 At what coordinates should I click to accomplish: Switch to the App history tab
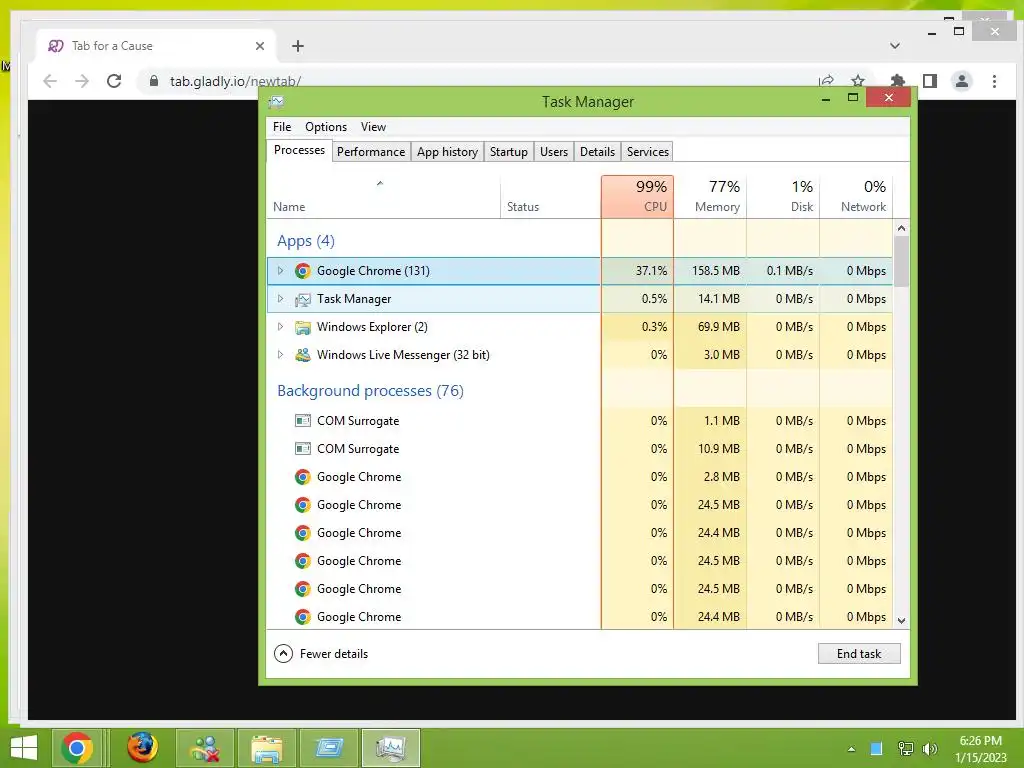[447, 152]
